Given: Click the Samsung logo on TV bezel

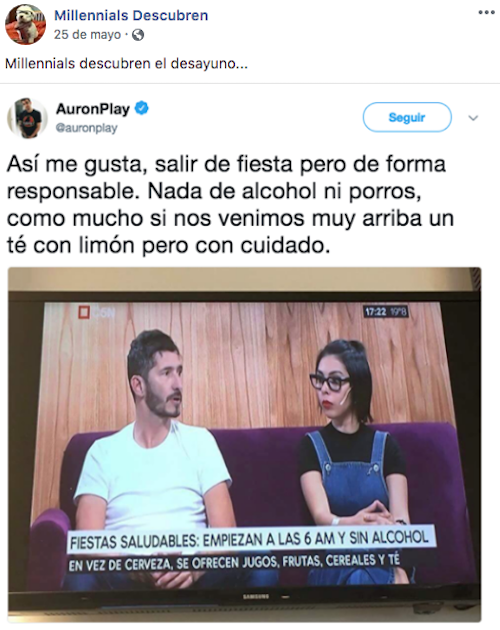Looking at the screenshot, I should (256, 597).
